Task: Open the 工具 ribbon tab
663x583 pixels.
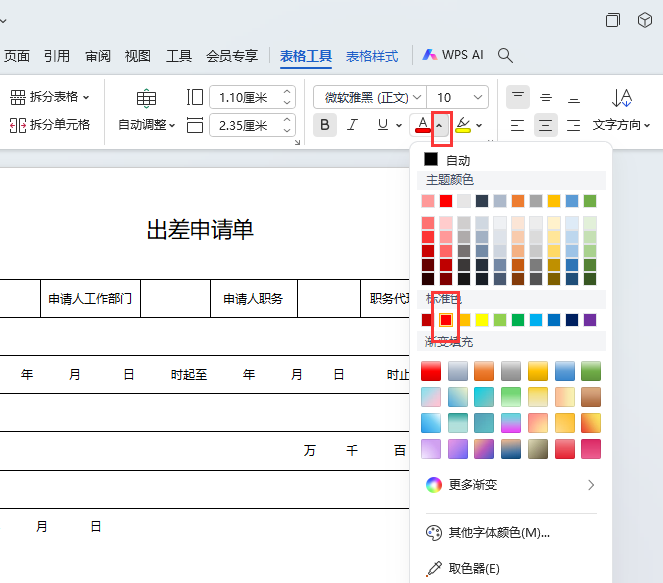Action: pos(179,56)
